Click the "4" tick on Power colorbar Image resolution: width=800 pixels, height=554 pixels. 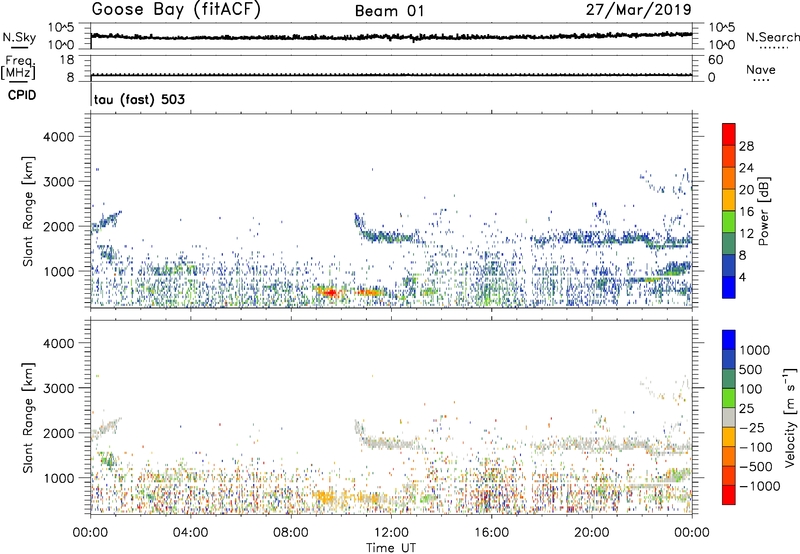[742, 277]
